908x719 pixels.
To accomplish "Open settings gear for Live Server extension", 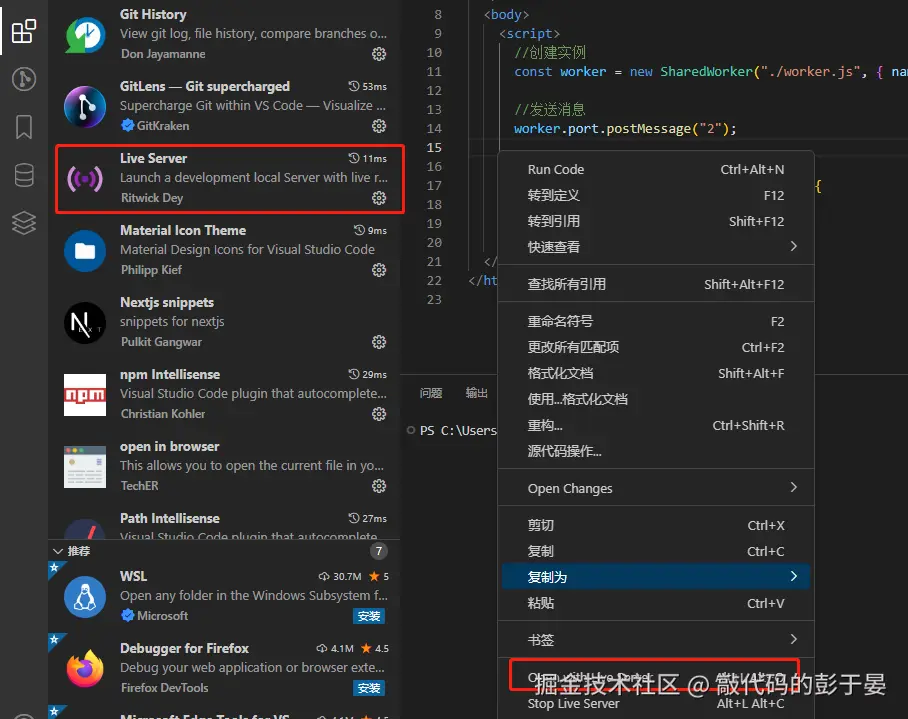I will (379, 198).
